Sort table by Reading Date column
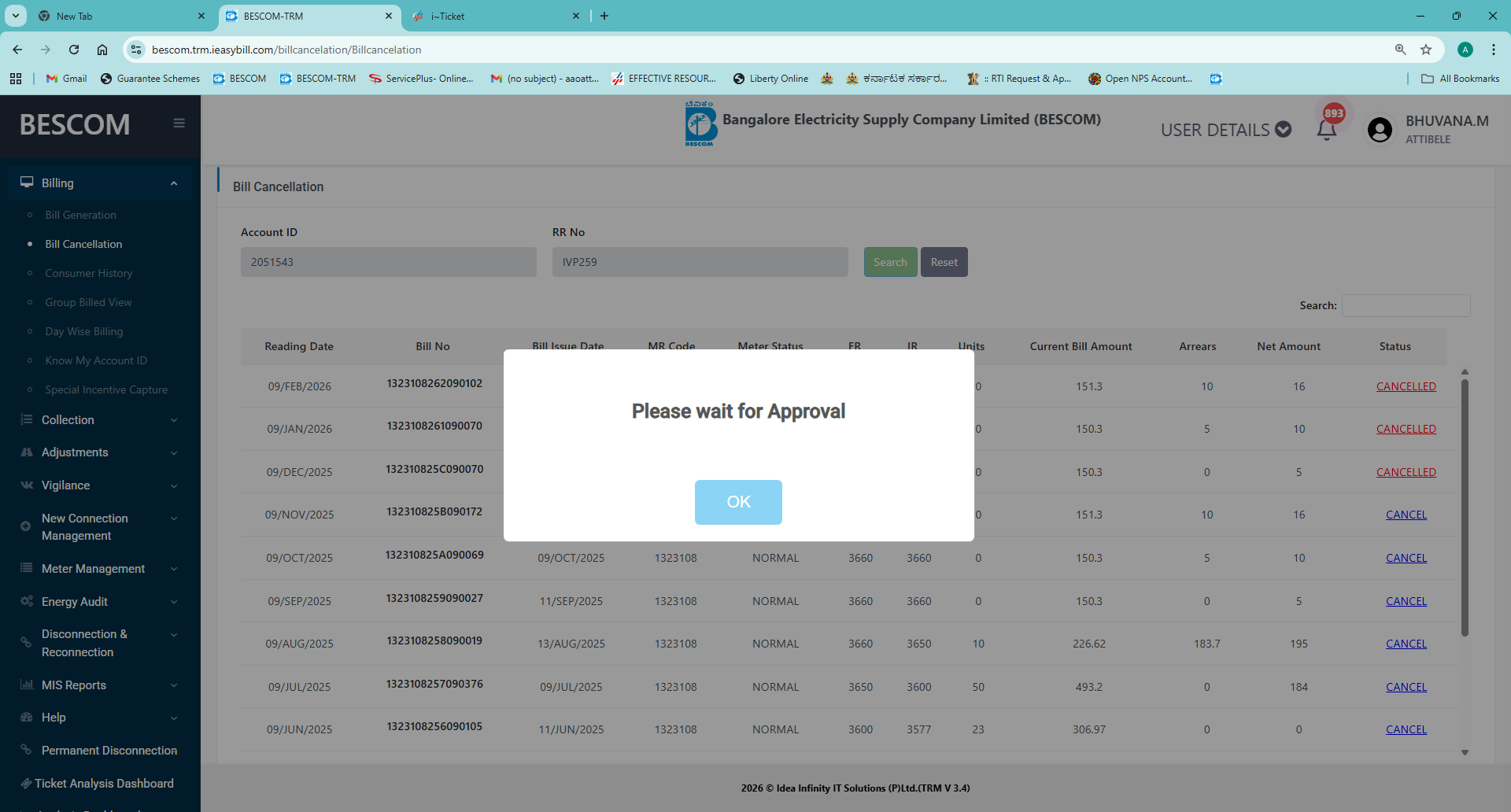1511x812 pixels. coord(299,346)
